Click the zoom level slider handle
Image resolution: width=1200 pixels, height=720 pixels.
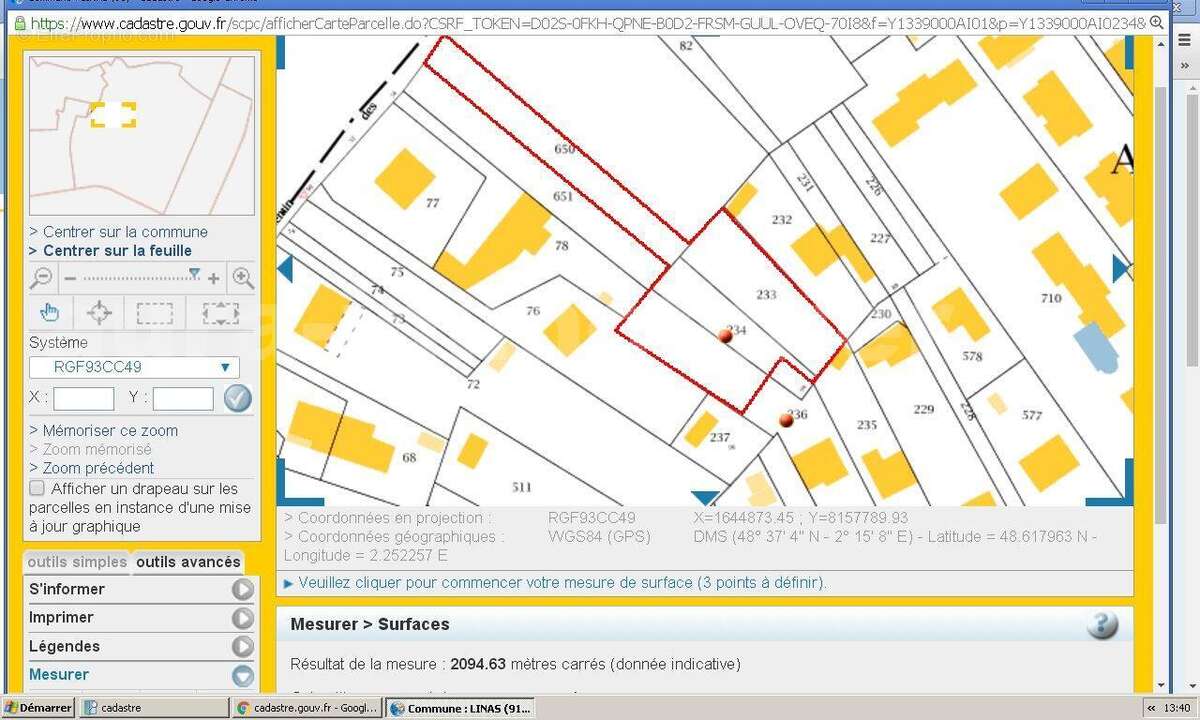[194, 274]
